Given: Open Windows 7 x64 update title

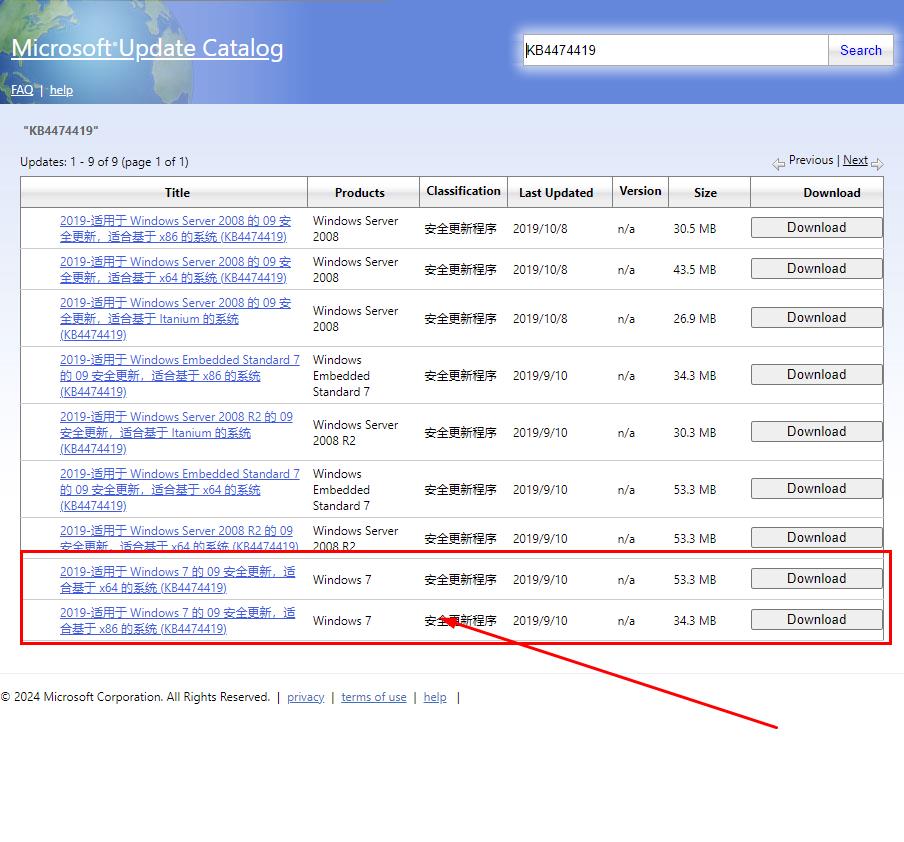Looking at the screenshot, I should (178, 580).
